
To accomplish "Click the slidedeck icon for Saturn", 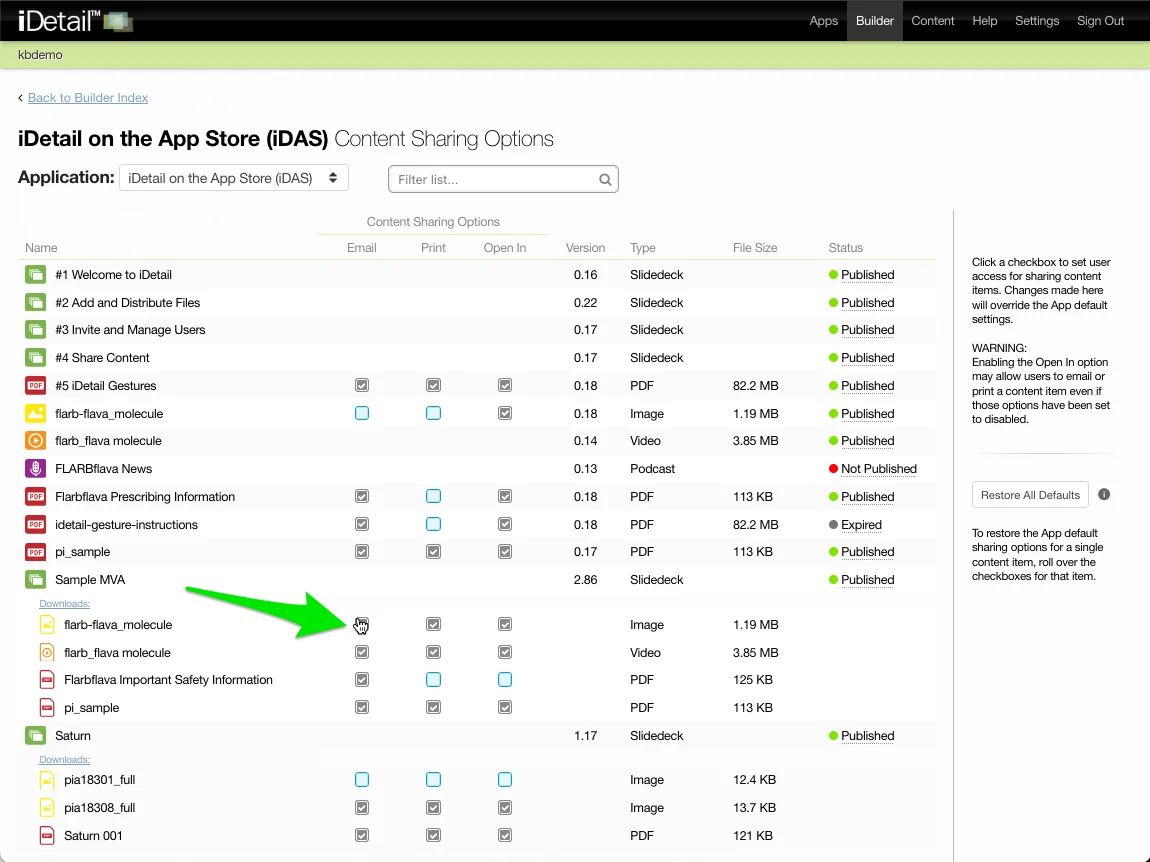I will point(36,736).
